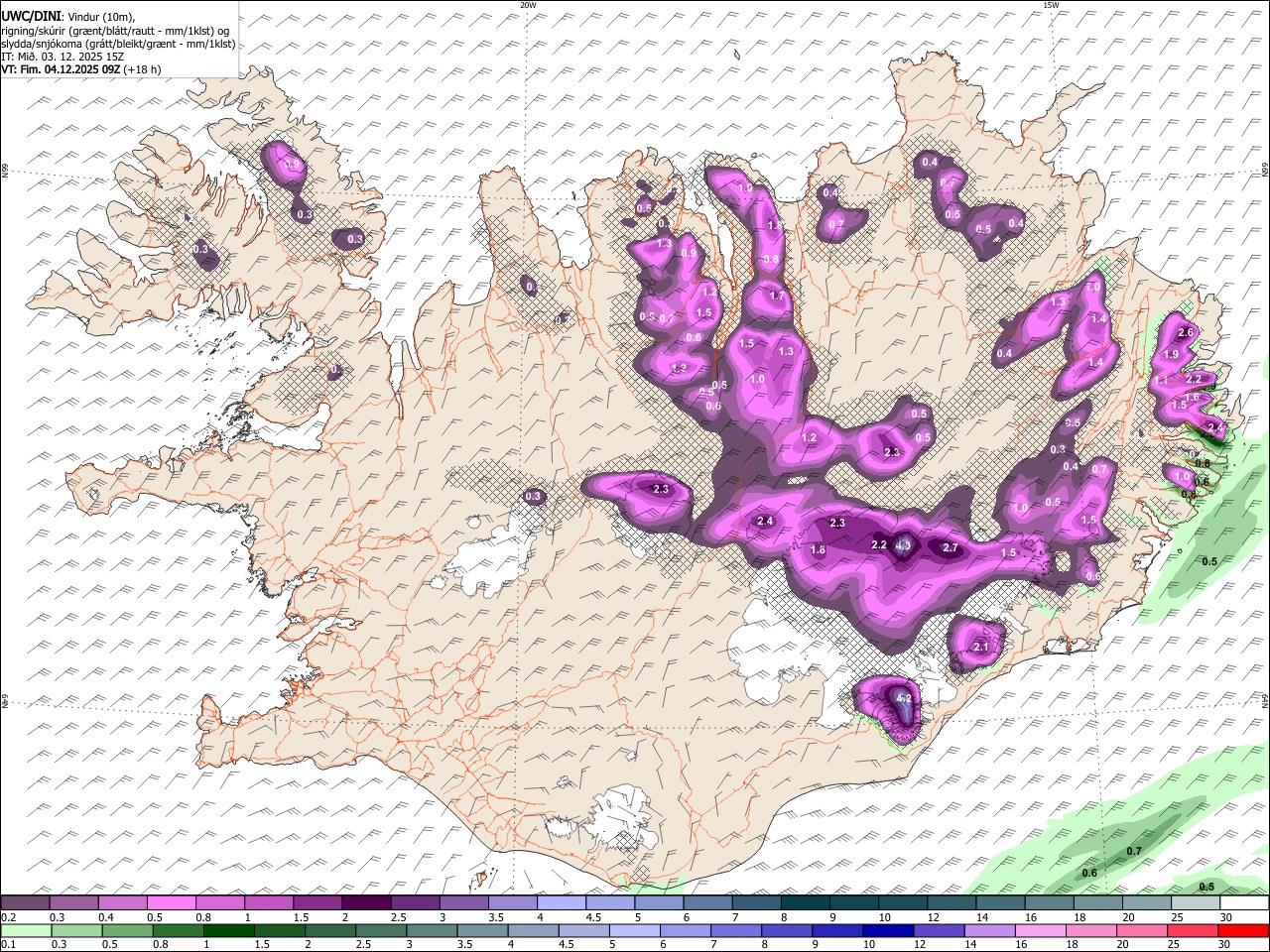Click the 4.2 precipitation value on the map

tap(904, 698)
